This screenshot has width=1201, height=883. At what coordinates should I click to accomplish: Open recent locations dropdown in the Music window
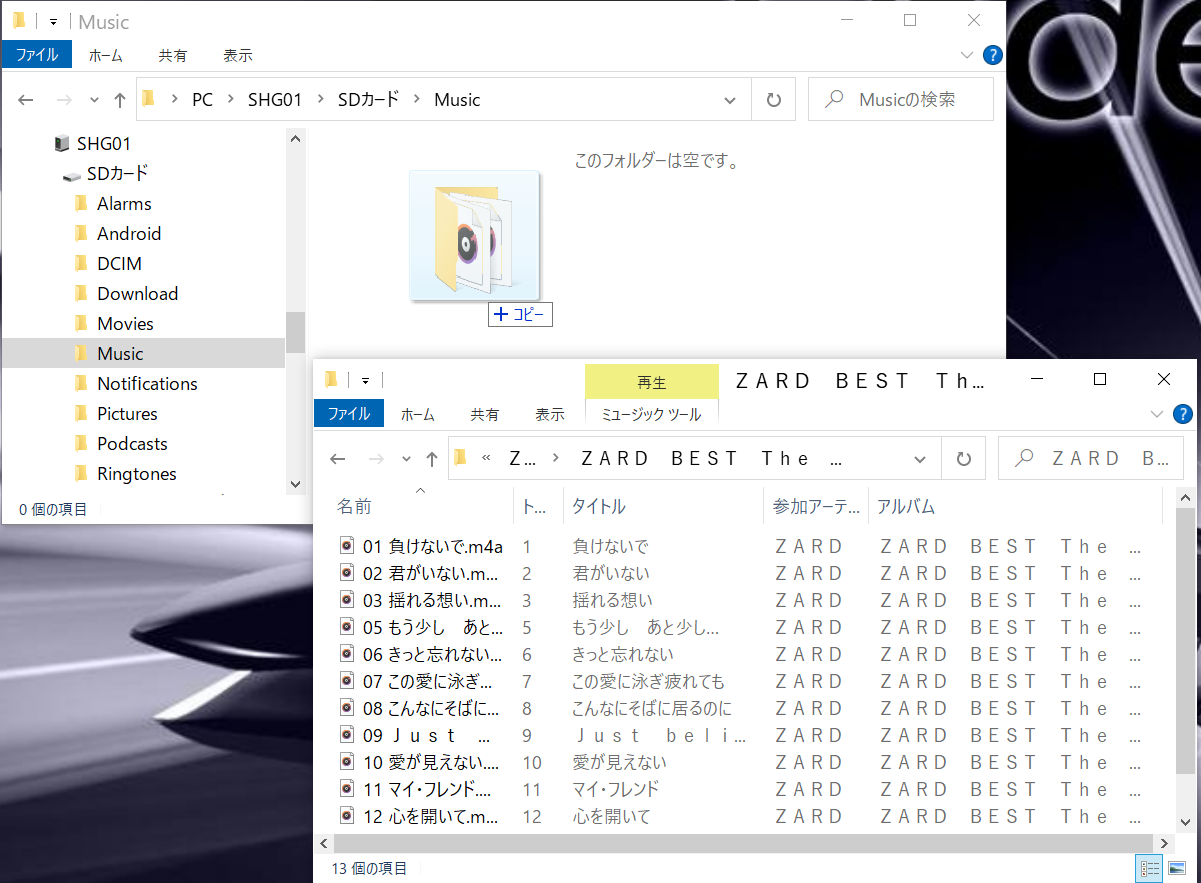[x=94, y=100]
